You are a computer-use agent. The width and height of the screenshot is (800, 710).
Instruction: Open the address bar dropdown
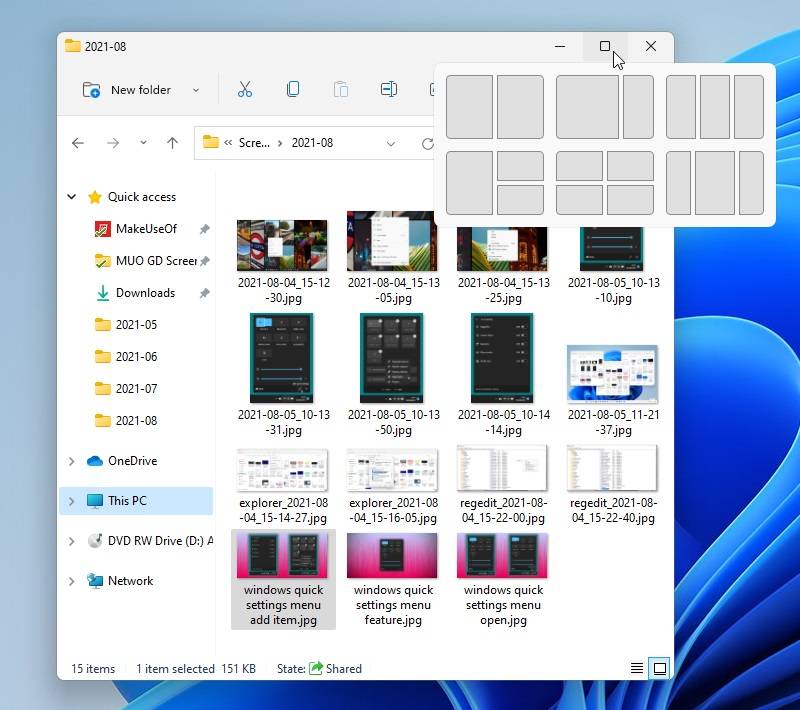click(391, 143)
